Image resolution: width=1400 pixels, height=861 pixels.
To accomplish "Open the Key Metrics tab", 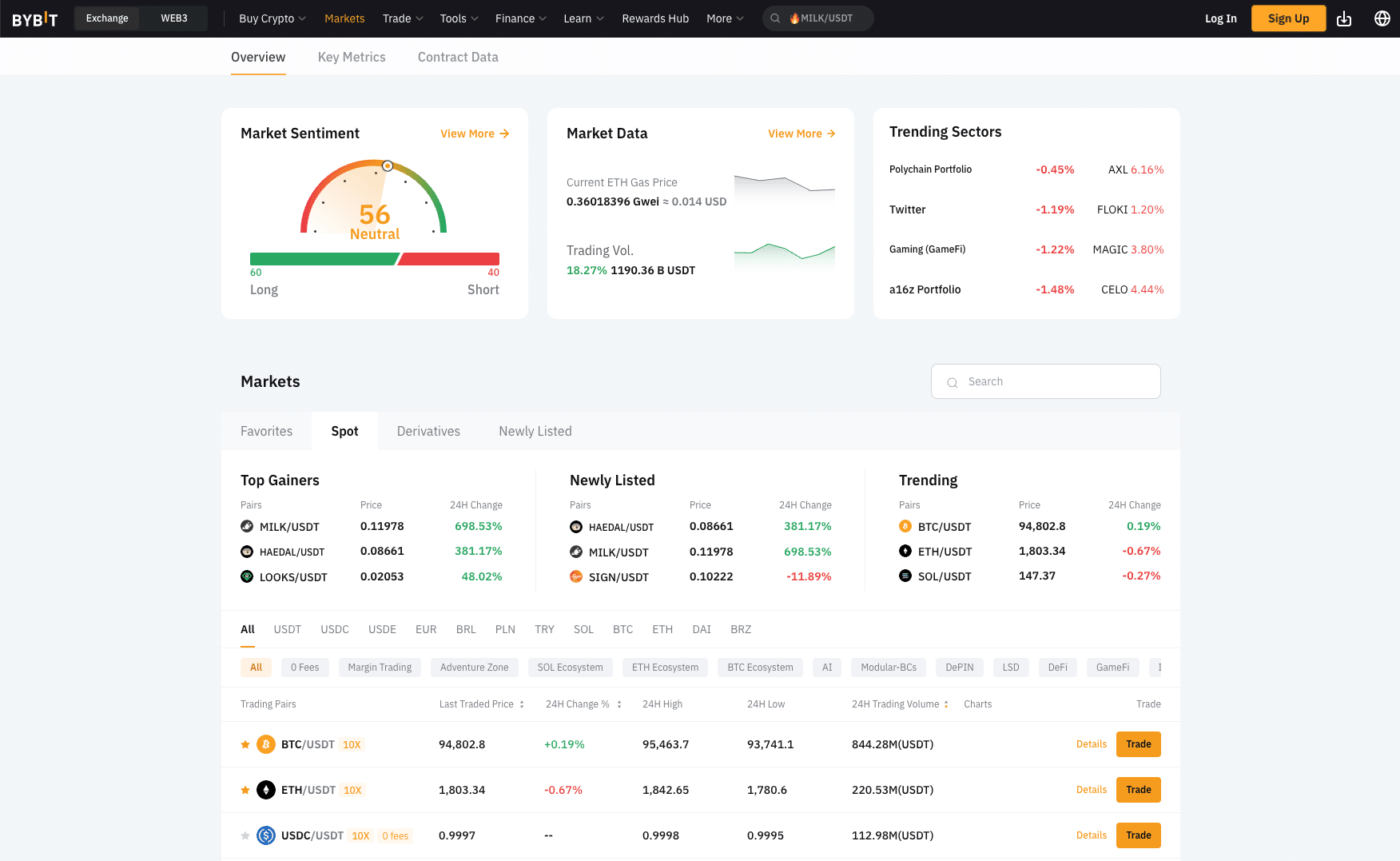I will [352, 57].
